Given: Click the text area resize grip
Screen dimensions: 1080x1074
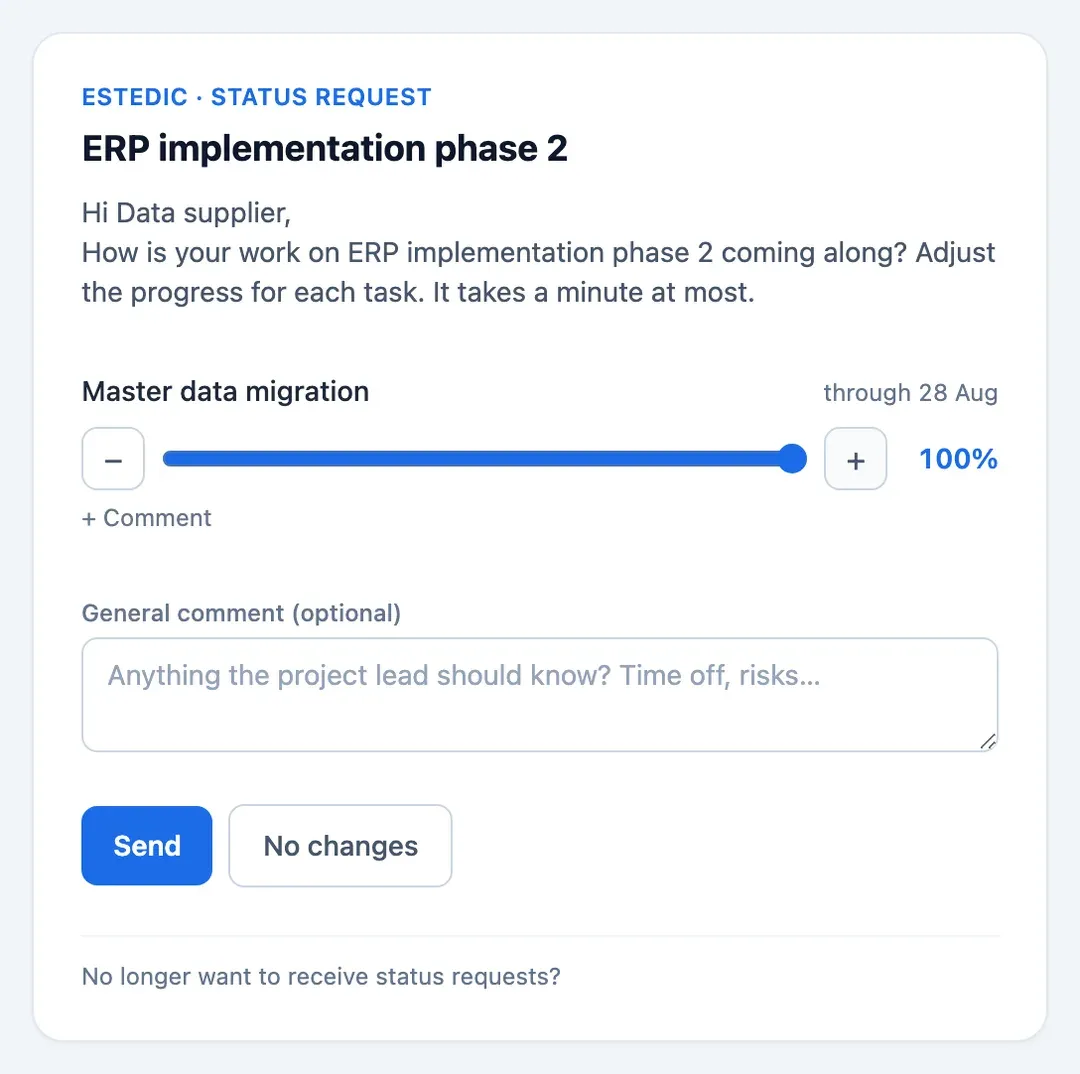Looking at the screenshot, I should point(988,741).
